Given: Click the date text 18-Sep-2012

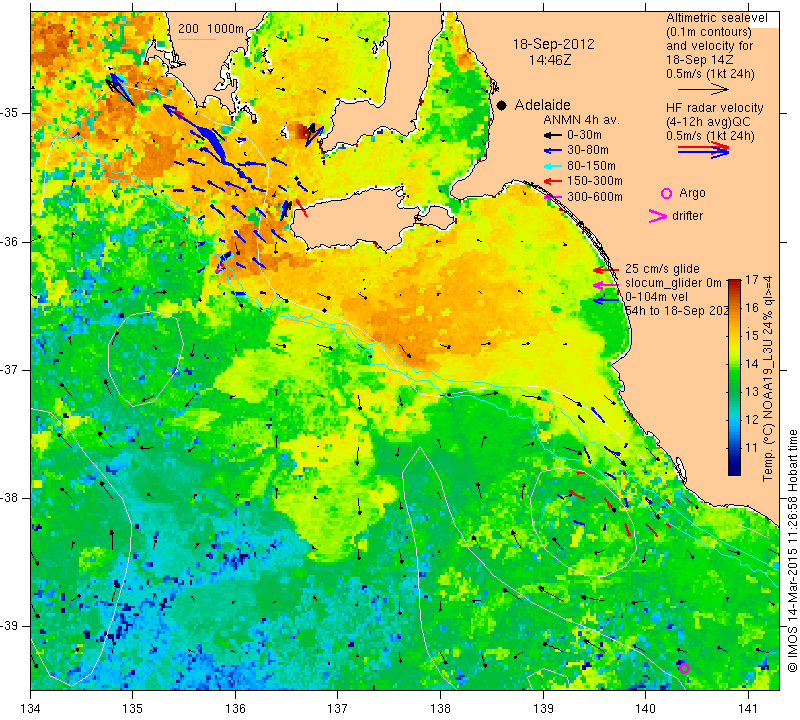Looking at the screenshot, I should coord(554,44).
